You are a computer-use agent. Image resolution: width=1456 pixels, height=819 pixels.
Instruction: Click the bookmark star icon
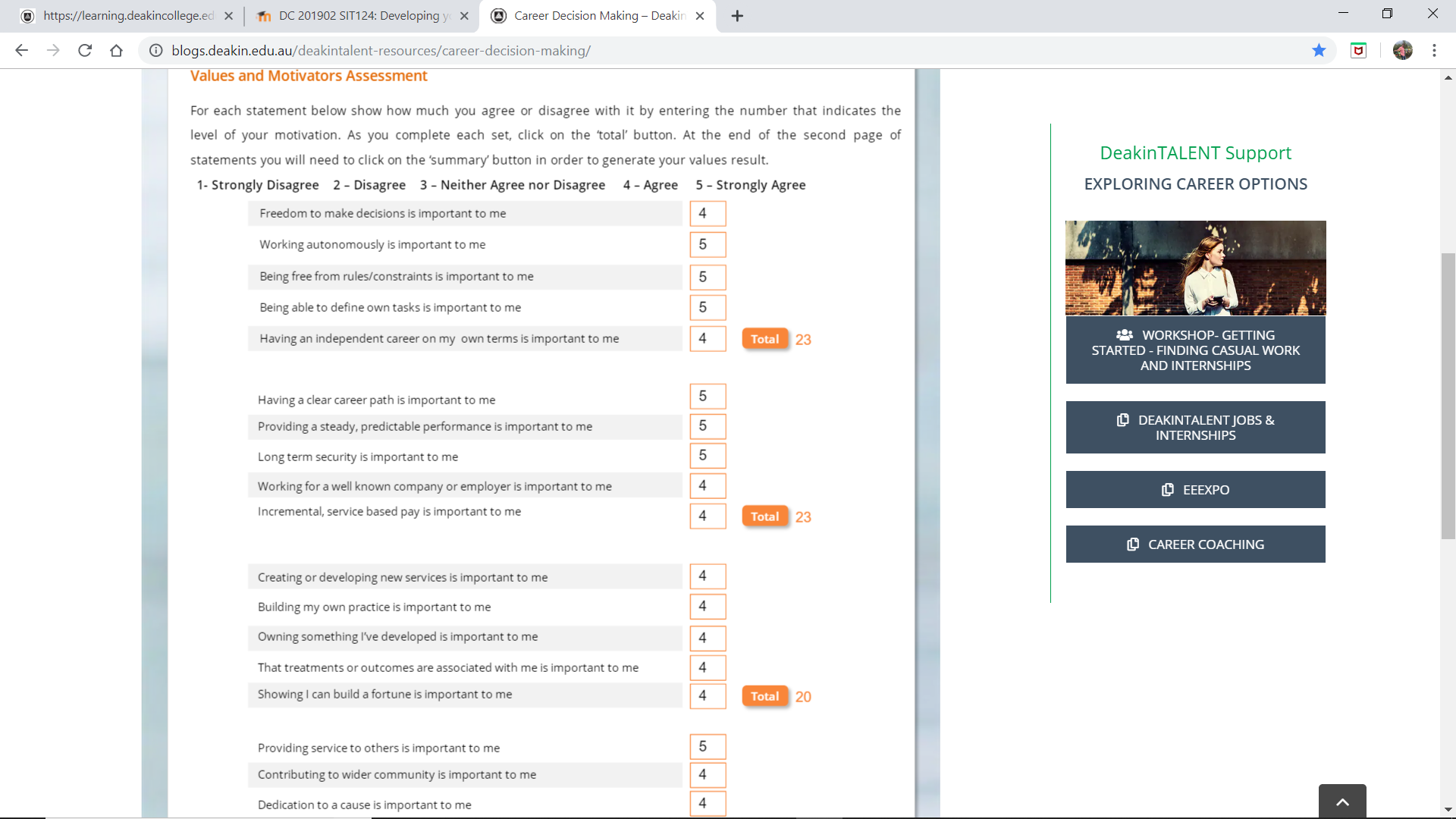coord(1319,50)
